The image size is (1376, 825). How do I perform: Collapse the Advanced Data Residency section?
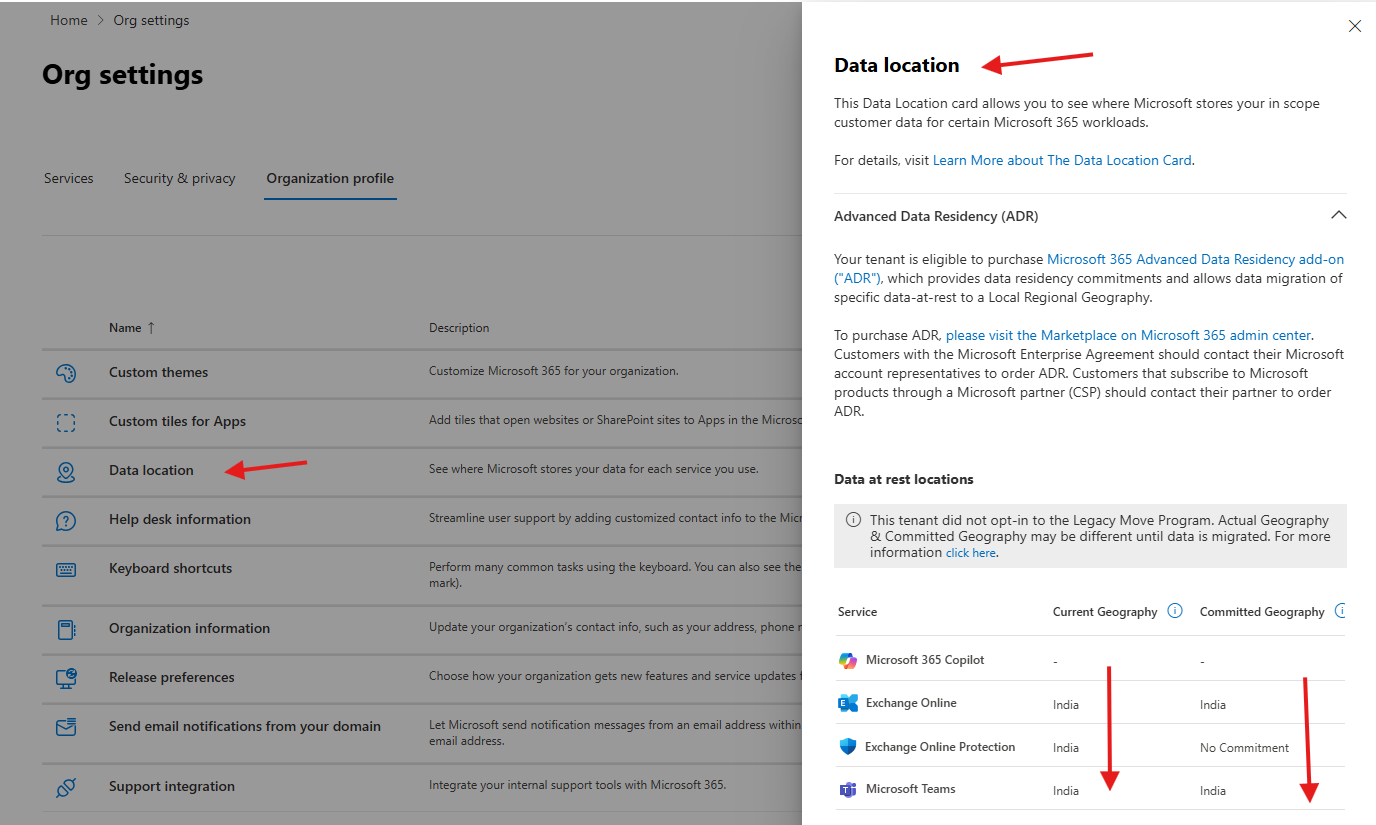tap(1339, 215)
